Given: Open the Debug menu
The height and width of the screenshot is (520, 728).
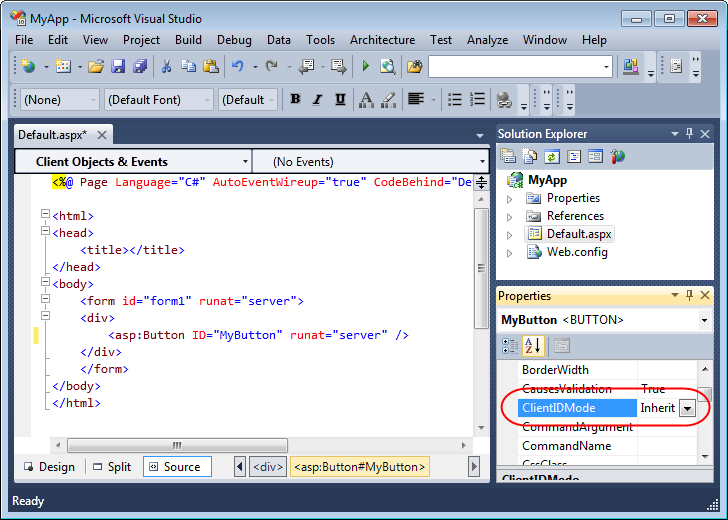Looking at the screenshot, I should point(234,40).
